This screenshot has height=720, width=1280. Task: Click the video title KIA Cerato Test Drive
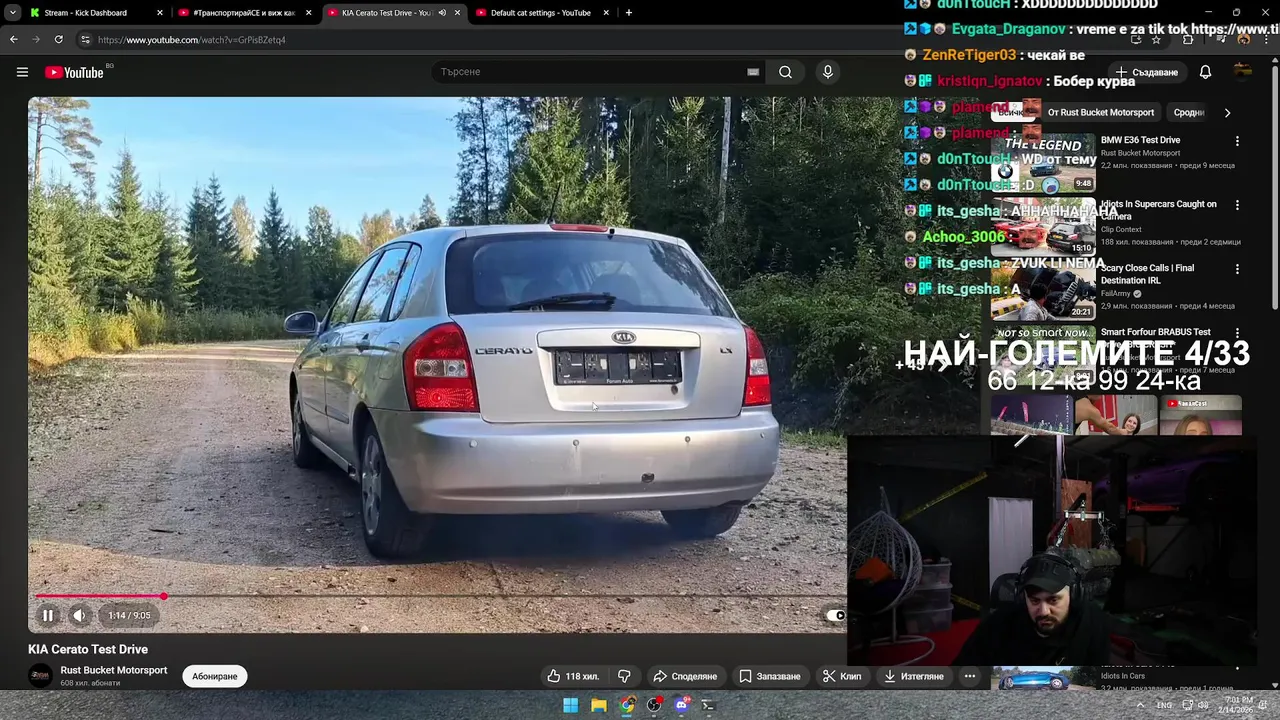coord(88,650)
